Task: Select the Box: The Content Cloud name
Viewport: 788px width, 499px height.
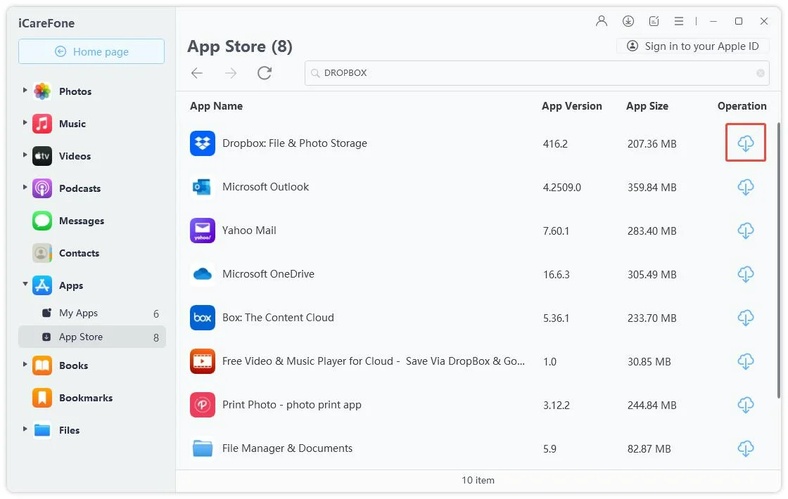Action: click(x=278, y=318)
